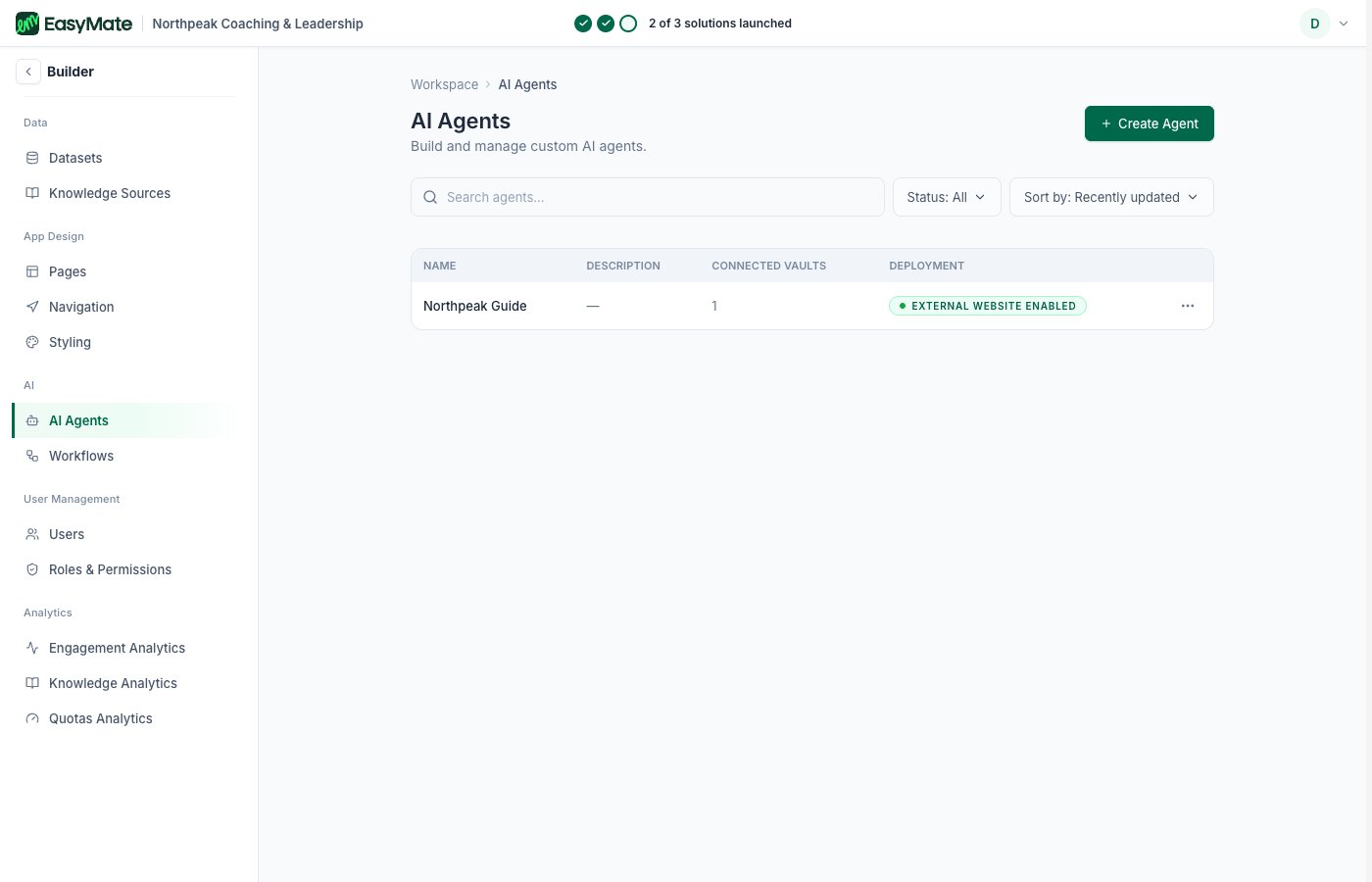Click the Builder heading label
This screenshot has height=882, width=1372.
[71, 72]
